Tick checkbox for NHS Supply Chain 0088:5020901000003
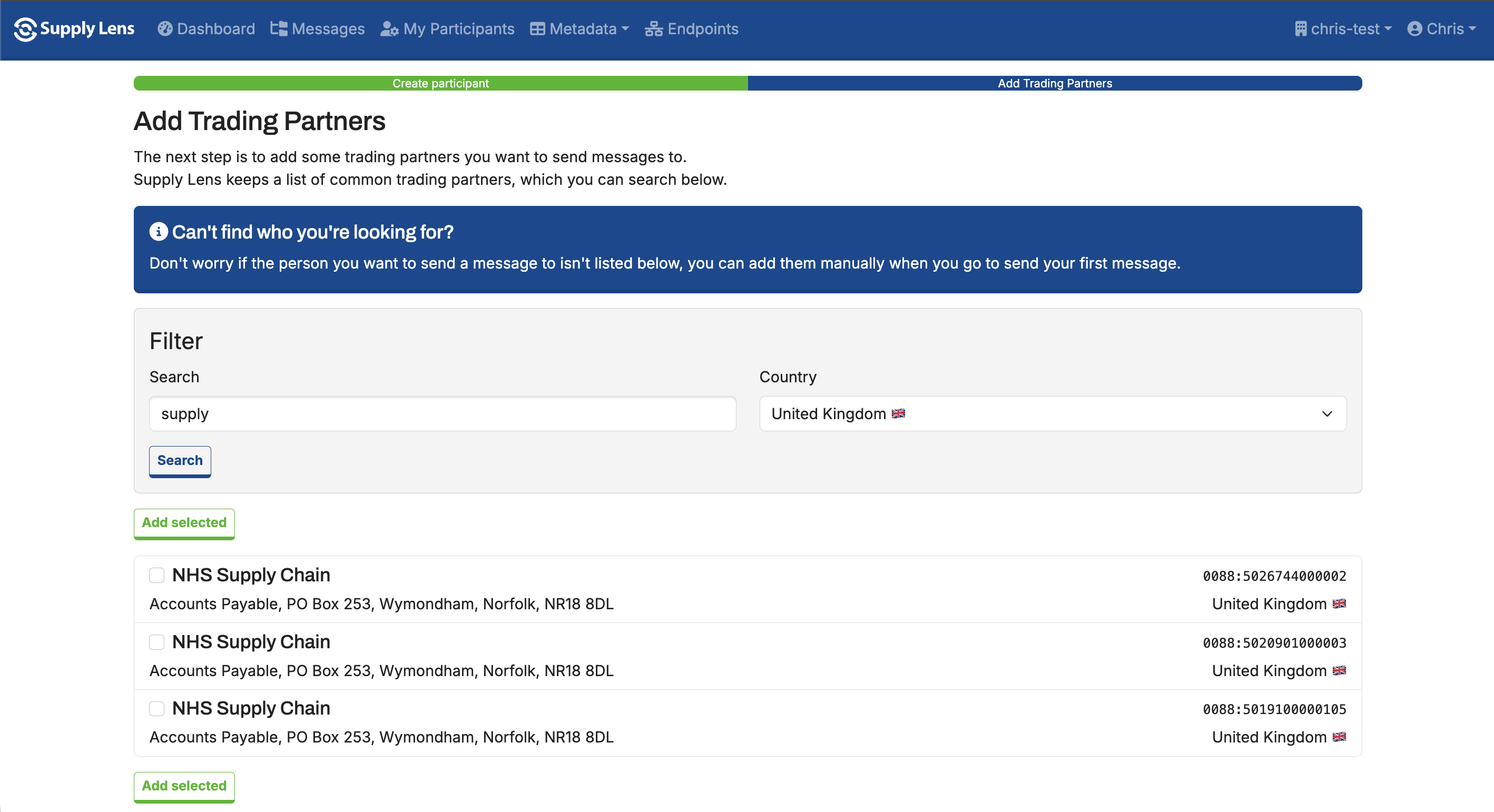This screenshot has height=812, width=1494. tap(156, 641)
